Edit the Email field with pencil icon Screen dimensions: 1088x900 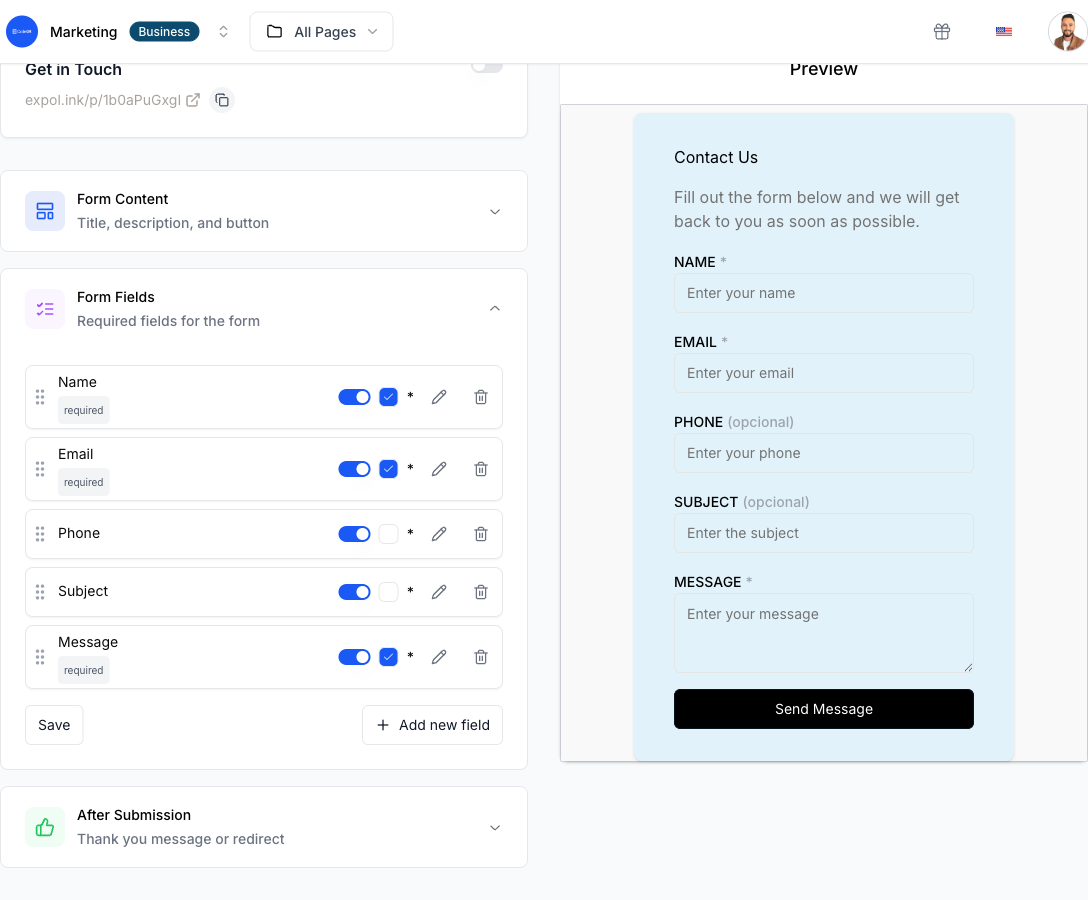click(439, 469)
